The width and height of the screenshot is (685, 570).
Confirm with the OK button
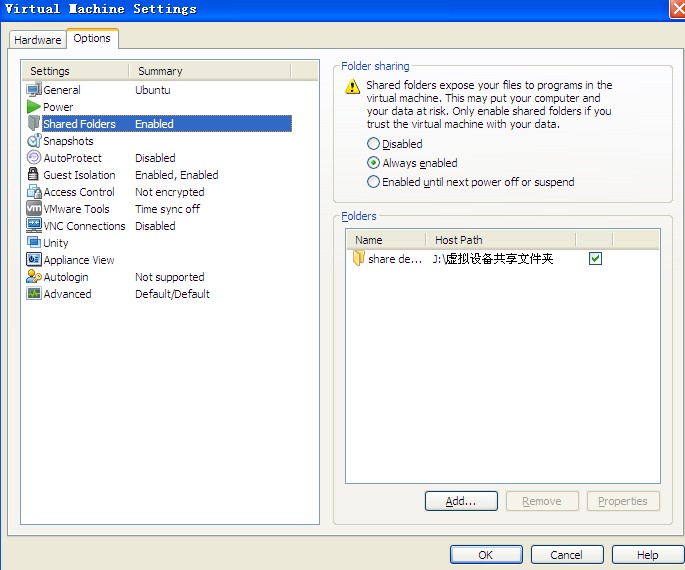point(486,555)
